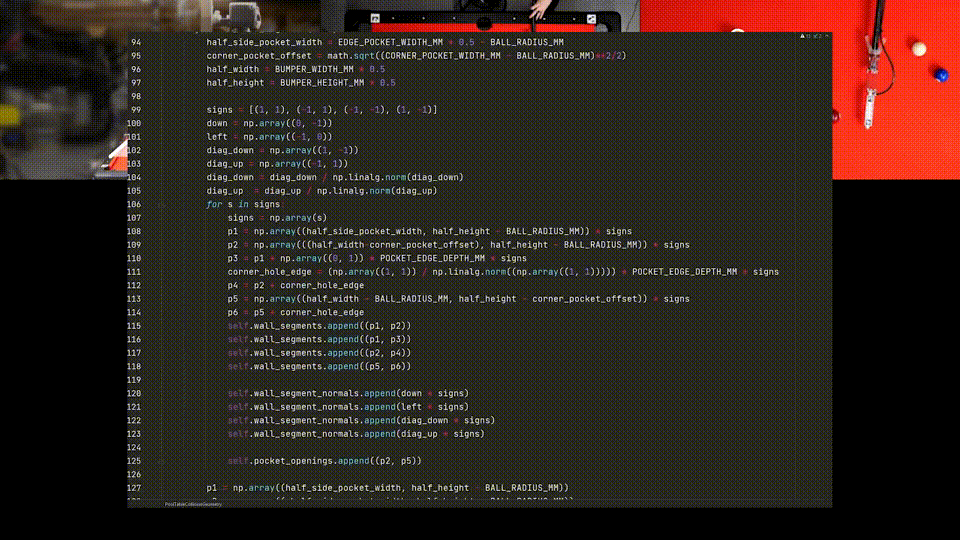
Task: Click p1 assignment on line 108
Action: pos(430,231)
